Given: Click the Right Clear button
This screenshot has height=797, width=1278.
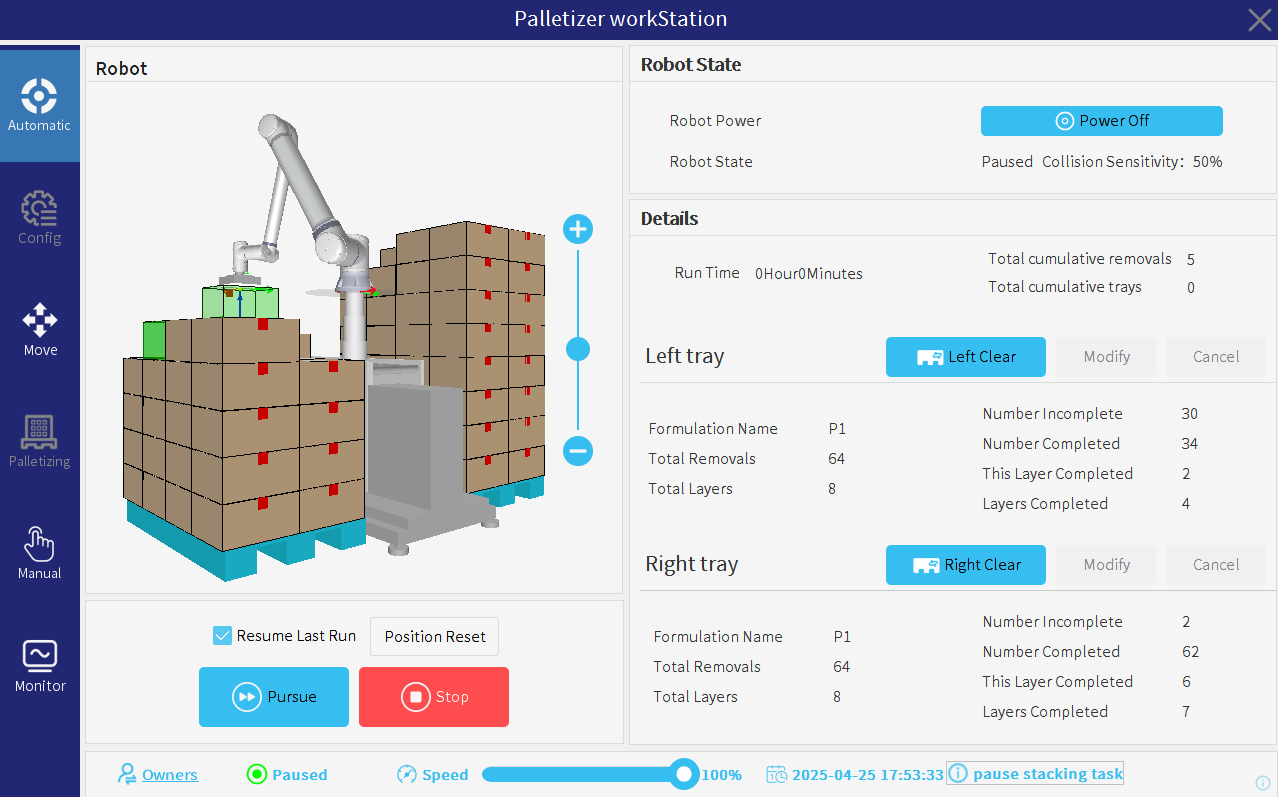Looking at the screenshot, I should click(966, 565).
